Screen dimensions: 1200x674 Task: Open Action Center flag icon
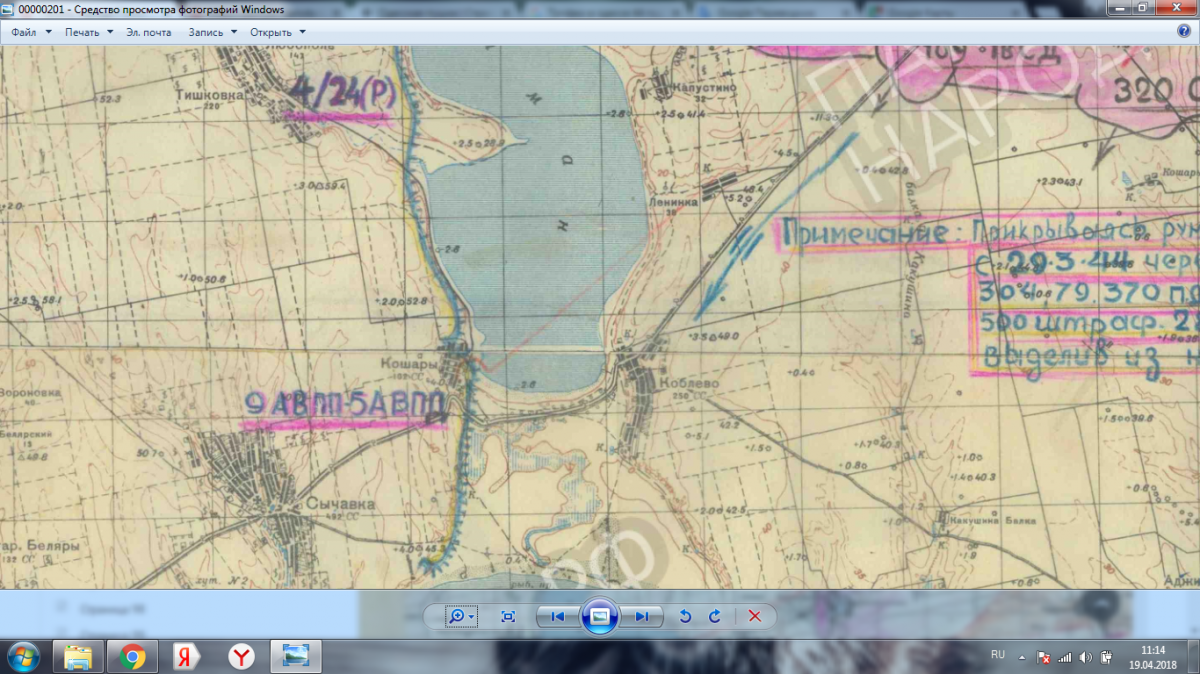(1044, 657)
